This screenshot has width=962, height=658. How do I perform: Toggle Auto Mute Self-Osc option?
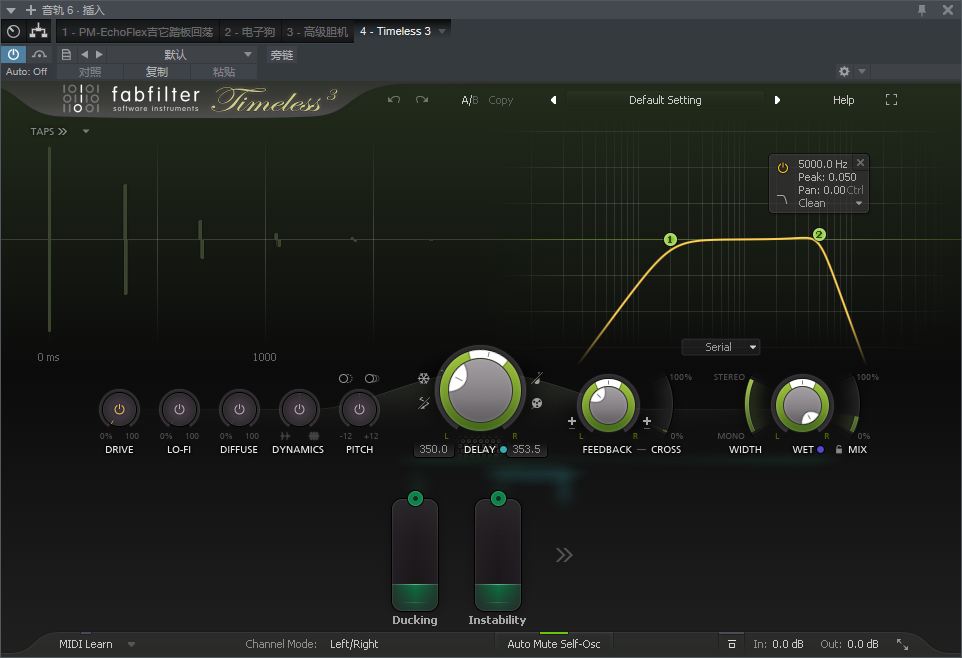tap(553, 644)
